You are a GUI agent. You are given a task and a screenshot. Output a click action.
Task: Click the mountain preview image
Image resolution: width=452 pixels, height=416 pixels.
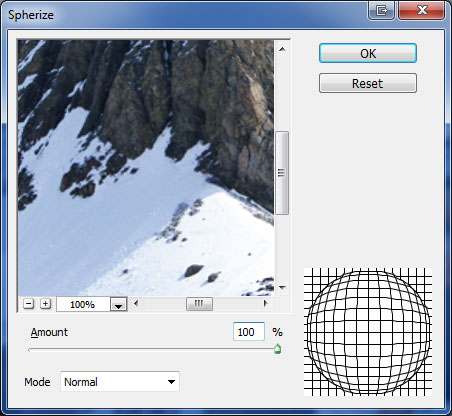[146, 168]
